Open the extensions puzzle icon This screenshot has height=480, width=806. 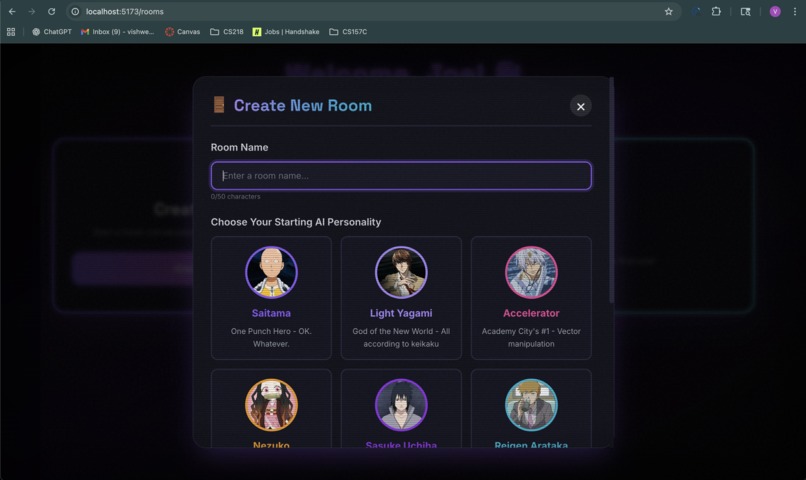pyautogui.click(x=716, y=11)
